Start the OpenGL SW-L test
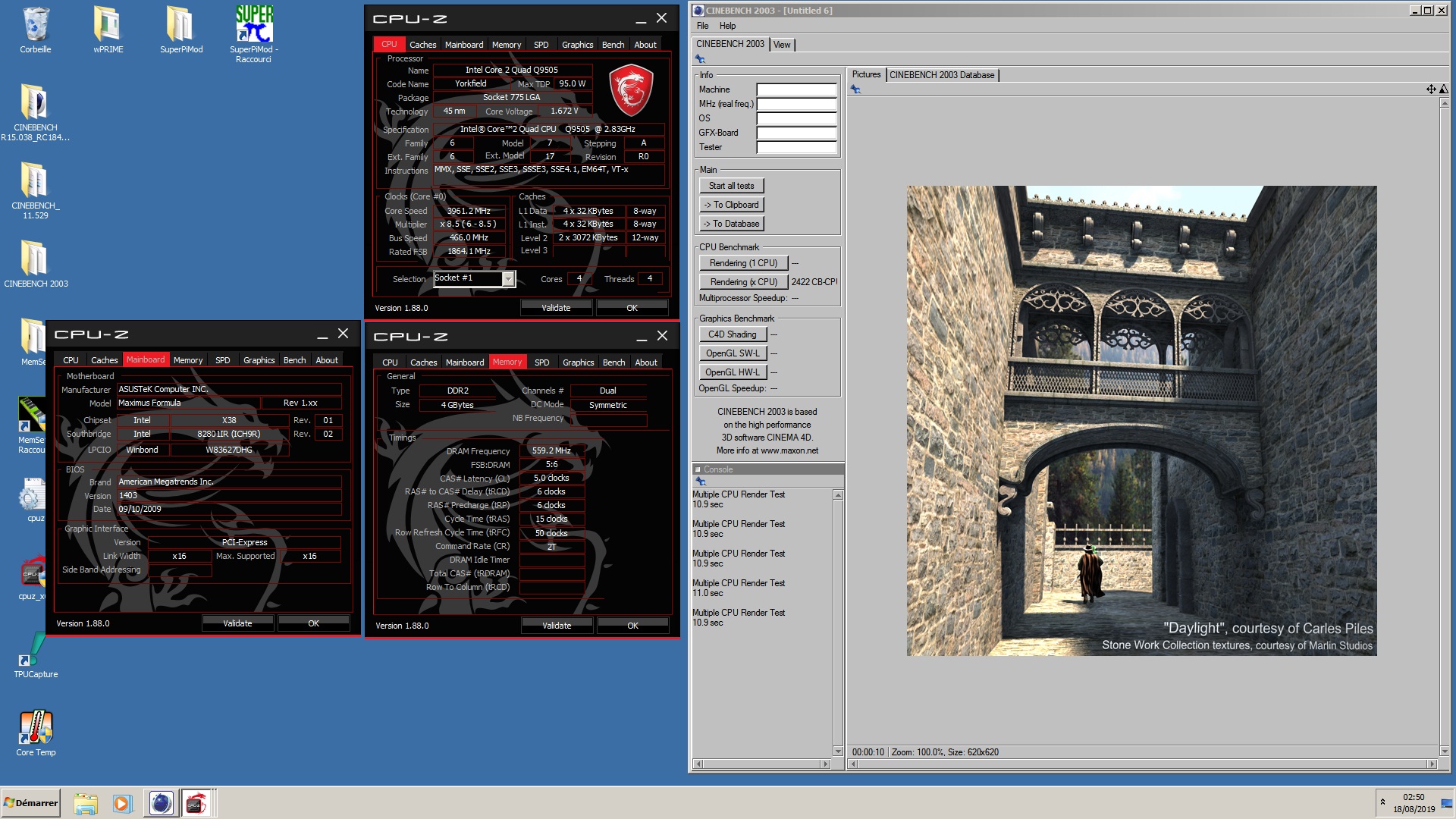1456x819 pixels. pyautogui.click(x=733, y=353)
